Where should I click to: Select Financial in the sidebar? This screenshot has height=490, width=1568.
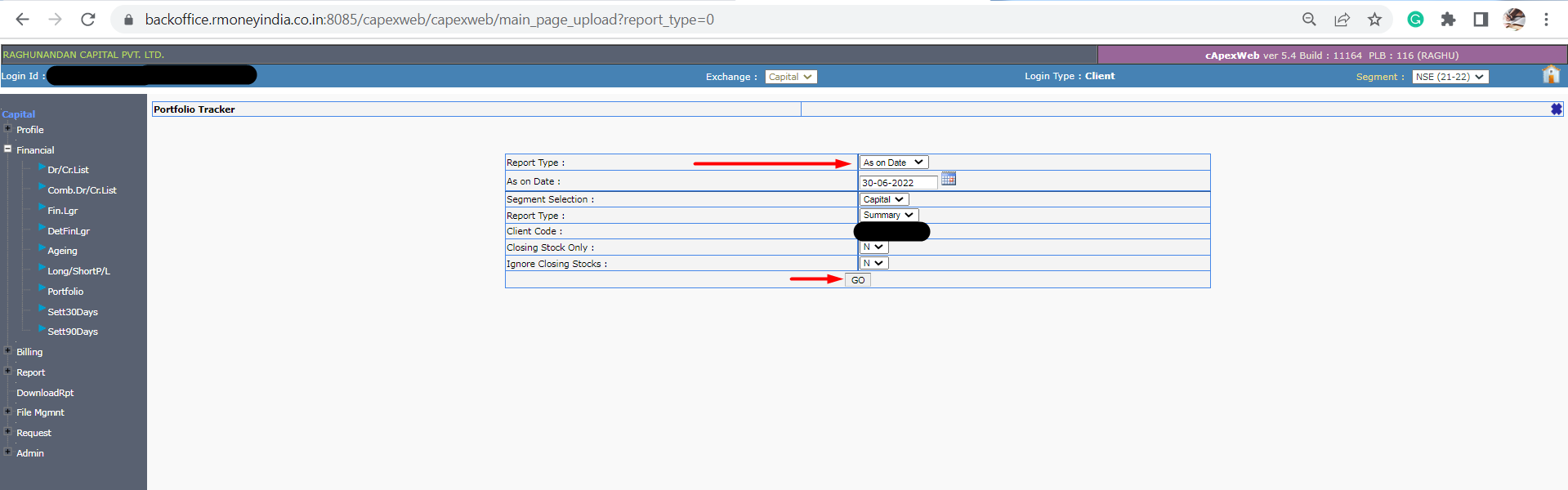35,150
